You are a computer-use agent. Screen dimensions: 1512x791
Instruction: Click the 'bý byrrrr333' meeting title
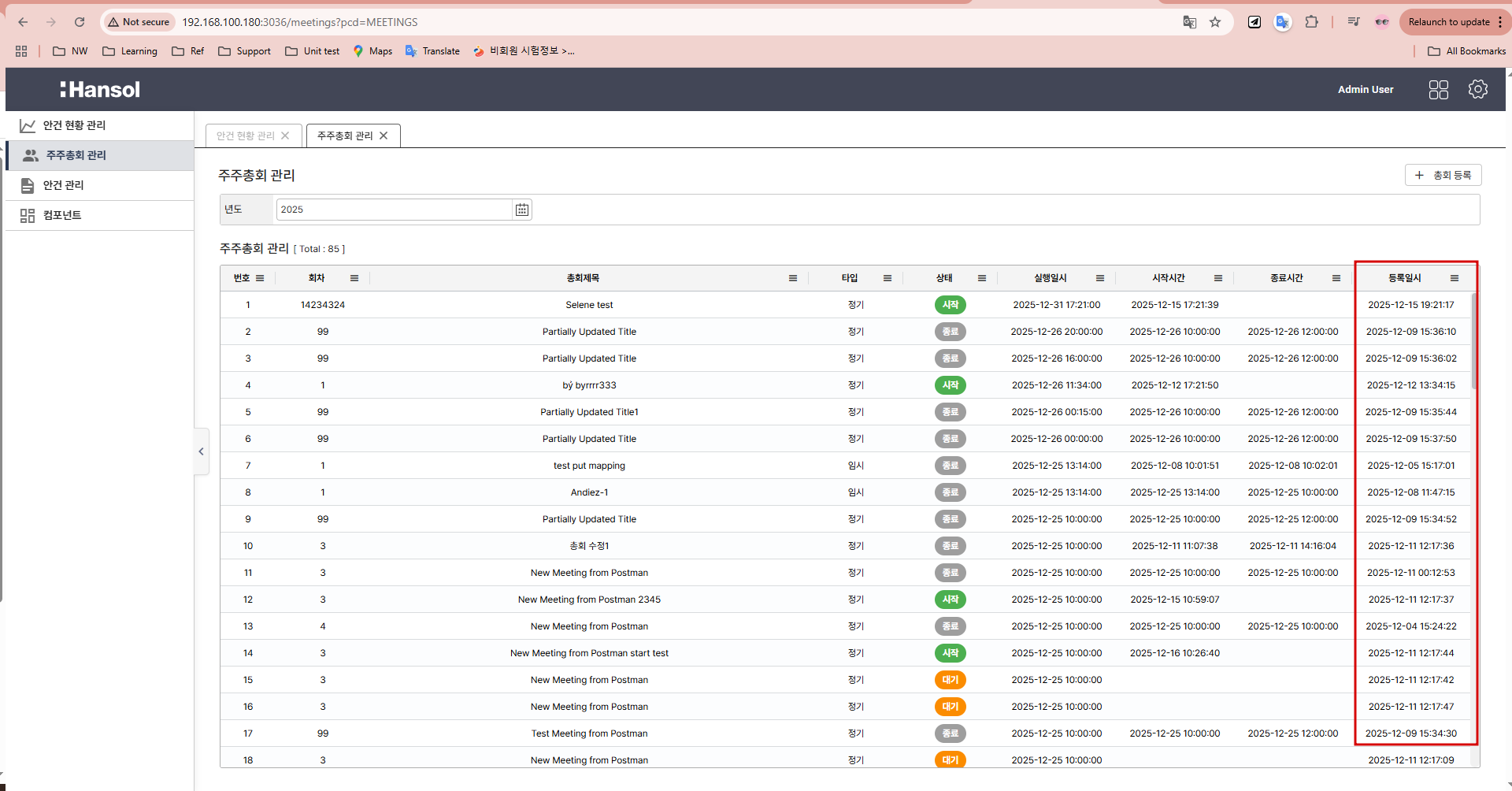pos(589,385)
